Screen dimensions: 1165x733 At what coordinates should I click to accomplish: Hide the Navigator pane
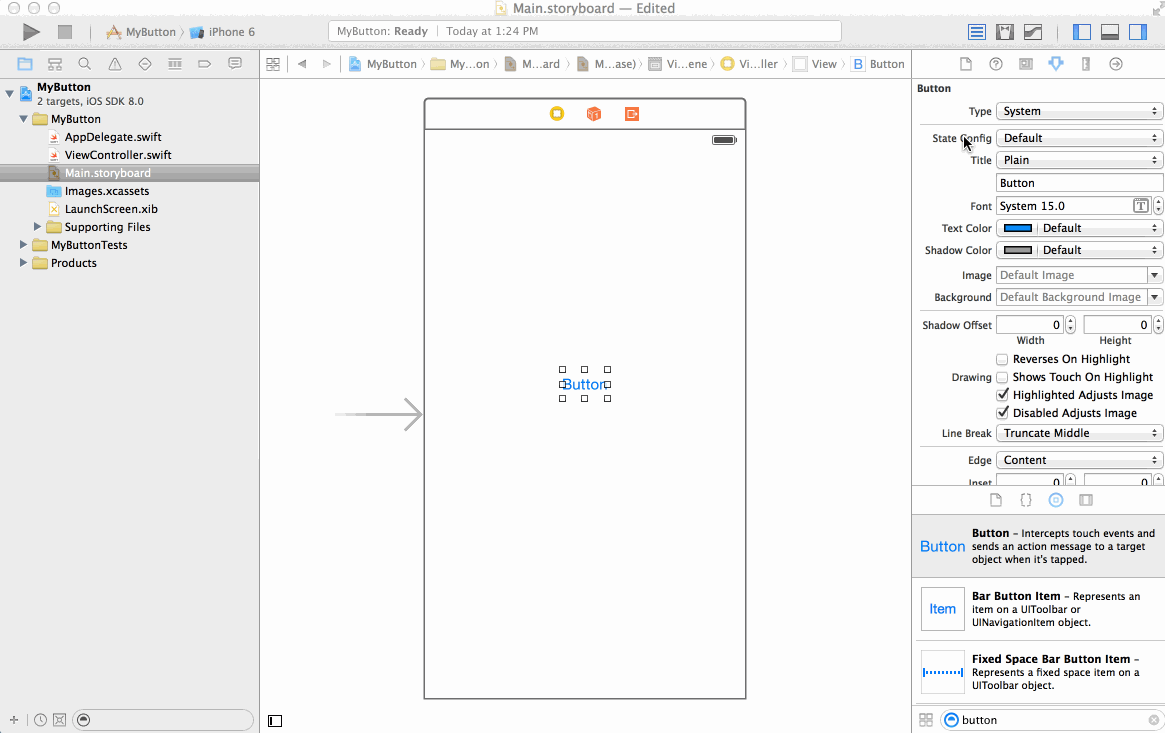pyautogui.click(x=1082, y=32)
